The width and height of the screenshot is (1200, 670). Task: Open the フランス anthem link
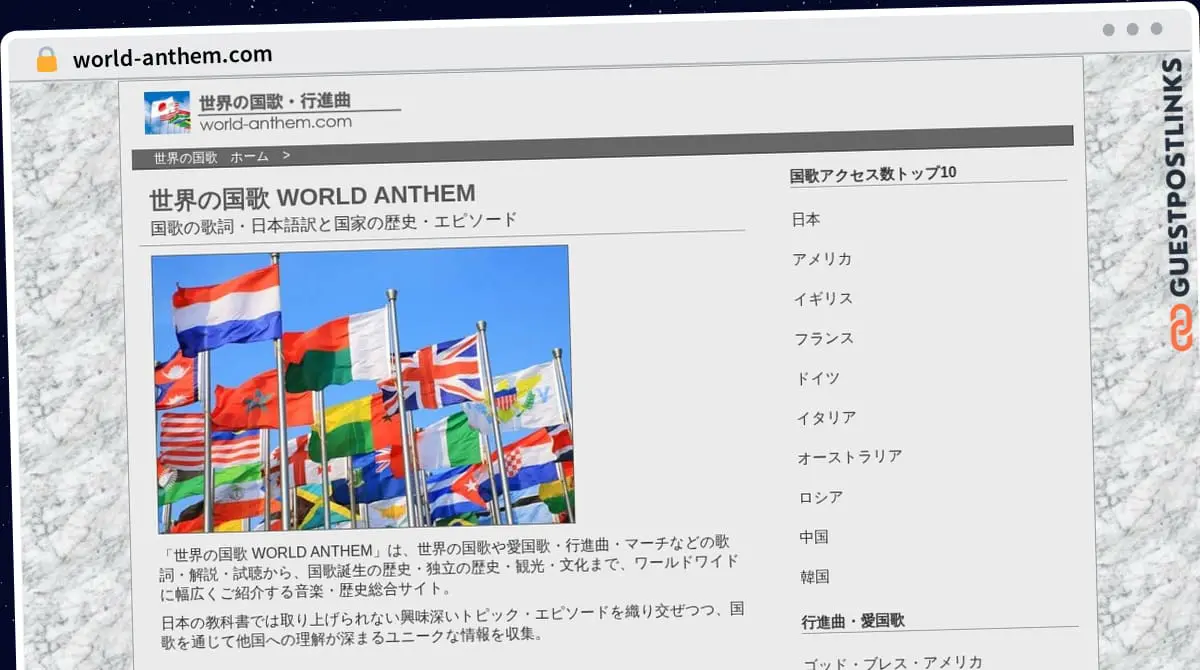(824, 338)
